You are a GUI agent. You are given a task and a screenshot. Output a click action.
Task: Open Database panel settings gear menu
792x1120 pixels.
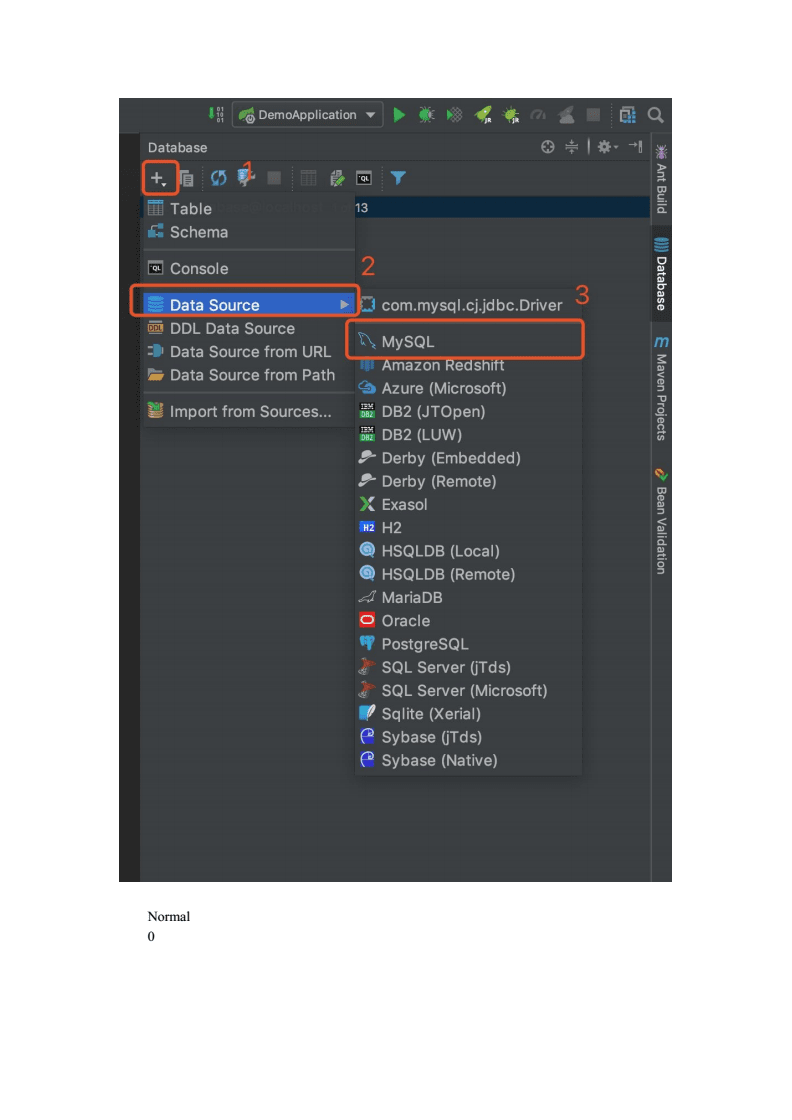(x=607, y=147)
